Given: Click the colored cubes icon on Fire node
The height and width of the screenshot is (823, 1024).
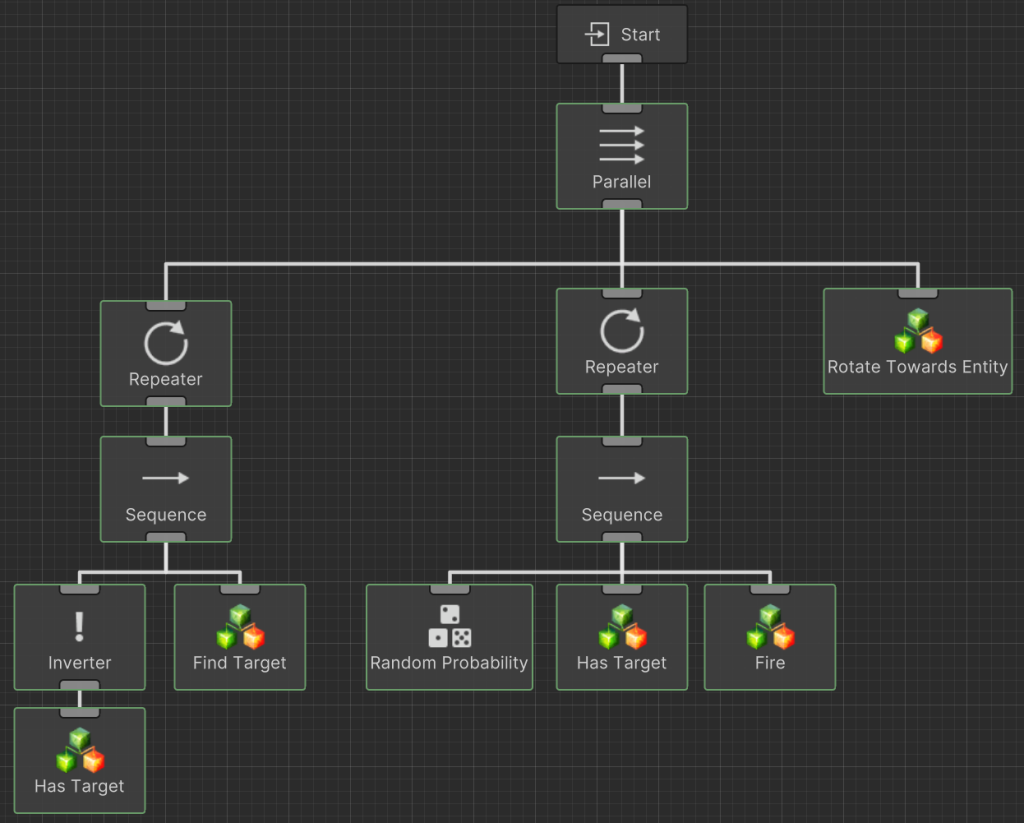Looking at the screenshot, I should point(769,627).
